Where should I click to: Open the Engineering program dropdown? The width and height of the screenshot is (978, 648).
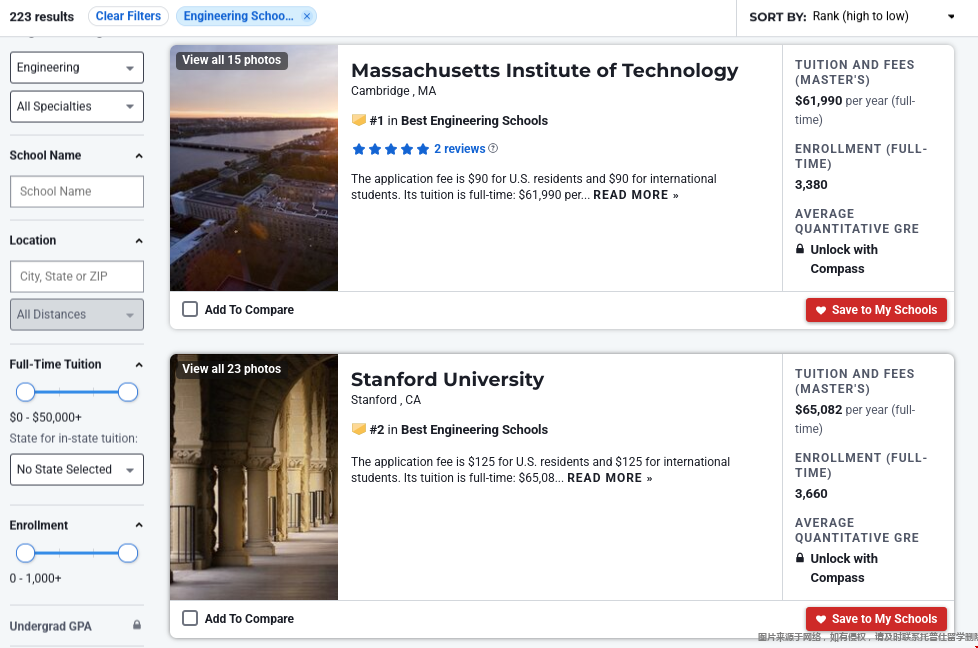(x=77, y=67)
